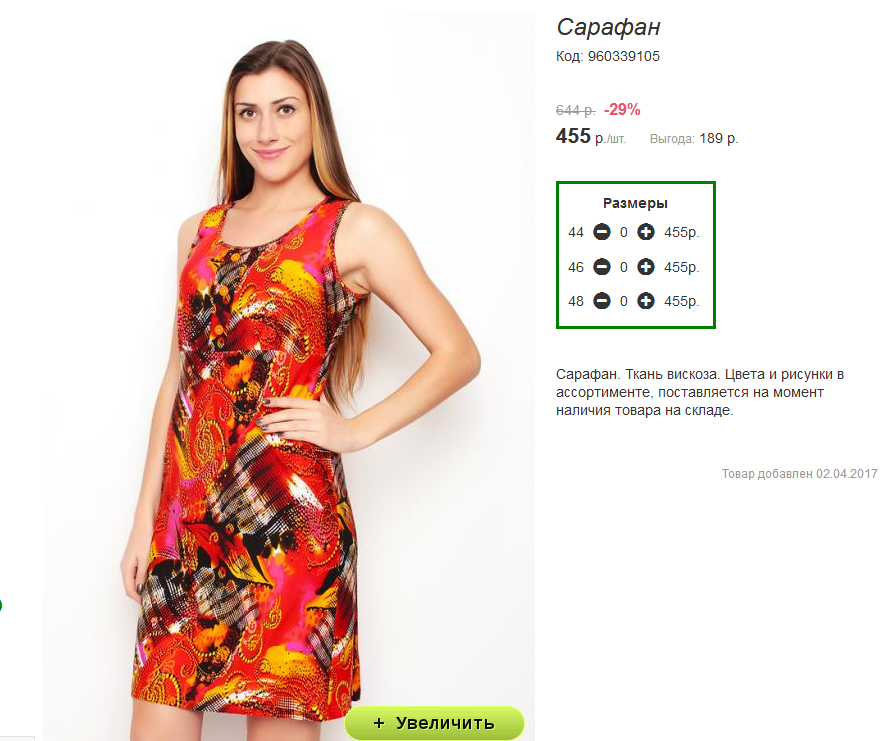The image size is (883, 741).
Task: Click the crossed-out 644 р. old price
Action: [x=576, y=110]
